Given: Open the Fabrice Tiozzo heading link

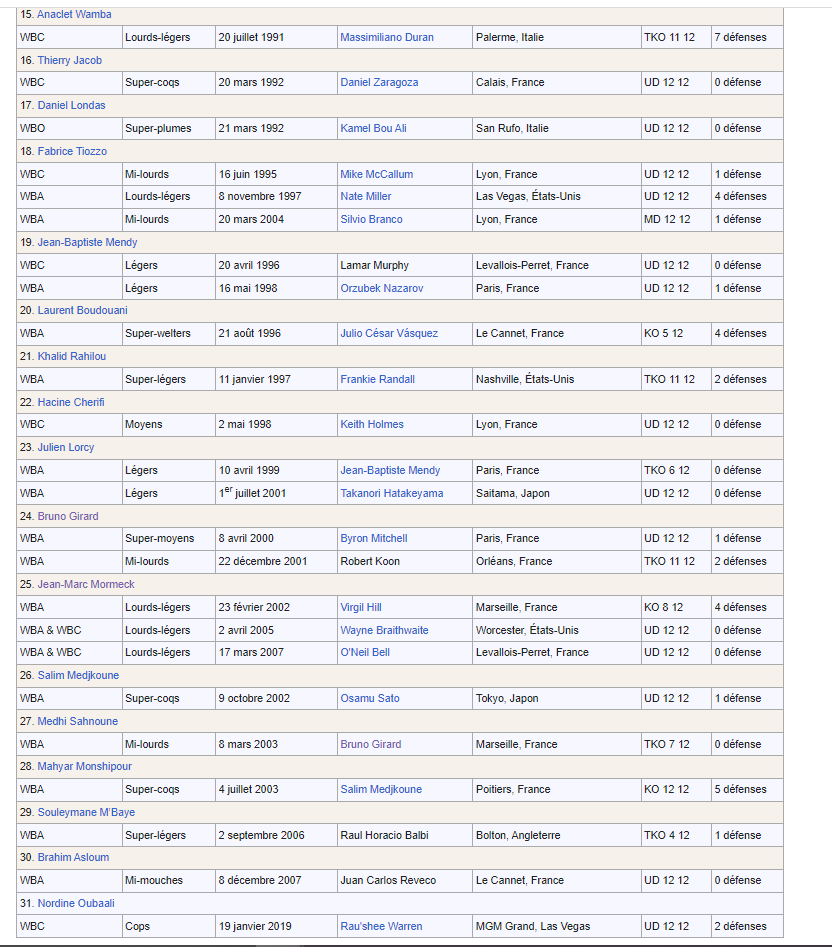Looking at the screenshot, I should (72, 151).
